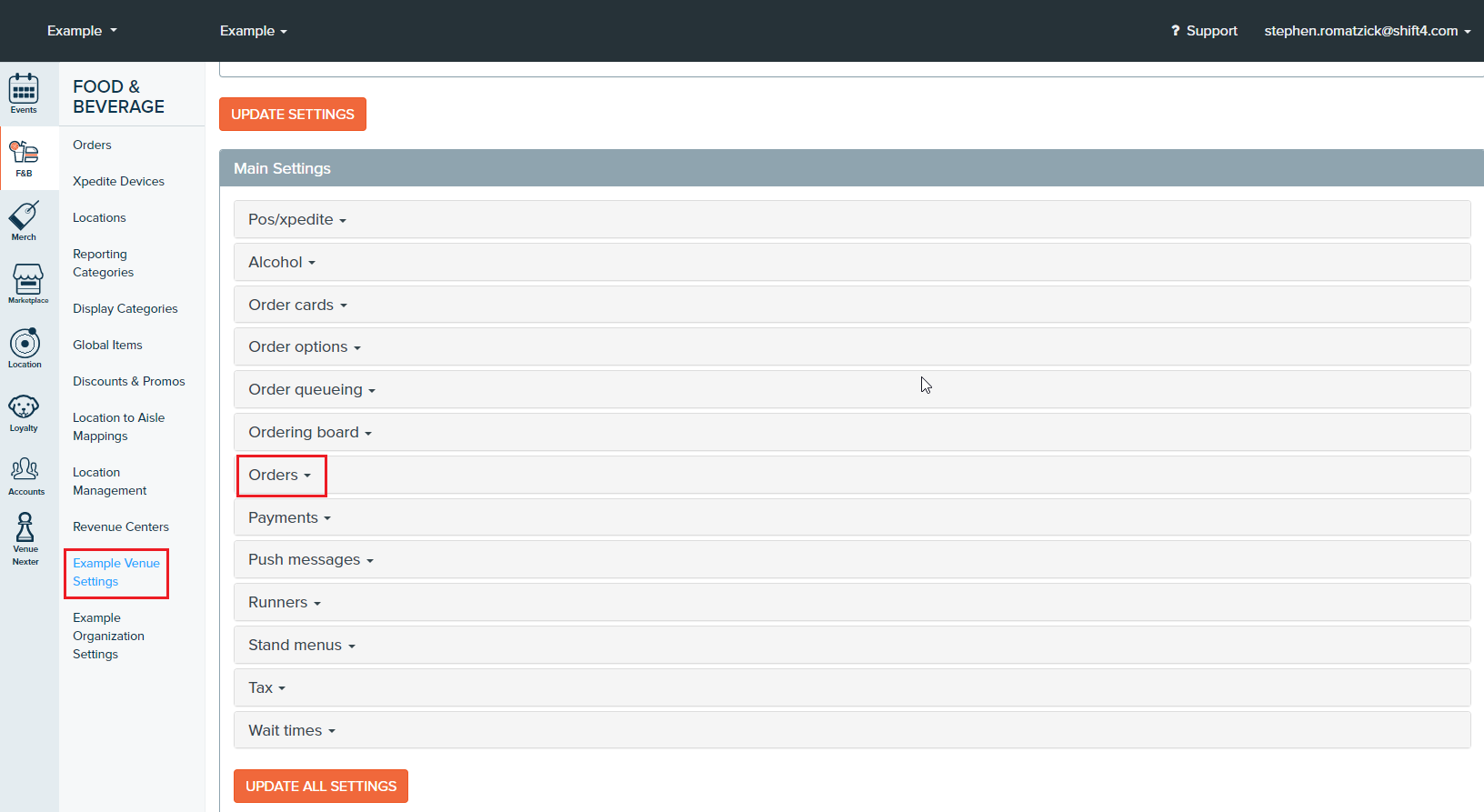Open Discounts & Promos menu item

pos(129,382)
